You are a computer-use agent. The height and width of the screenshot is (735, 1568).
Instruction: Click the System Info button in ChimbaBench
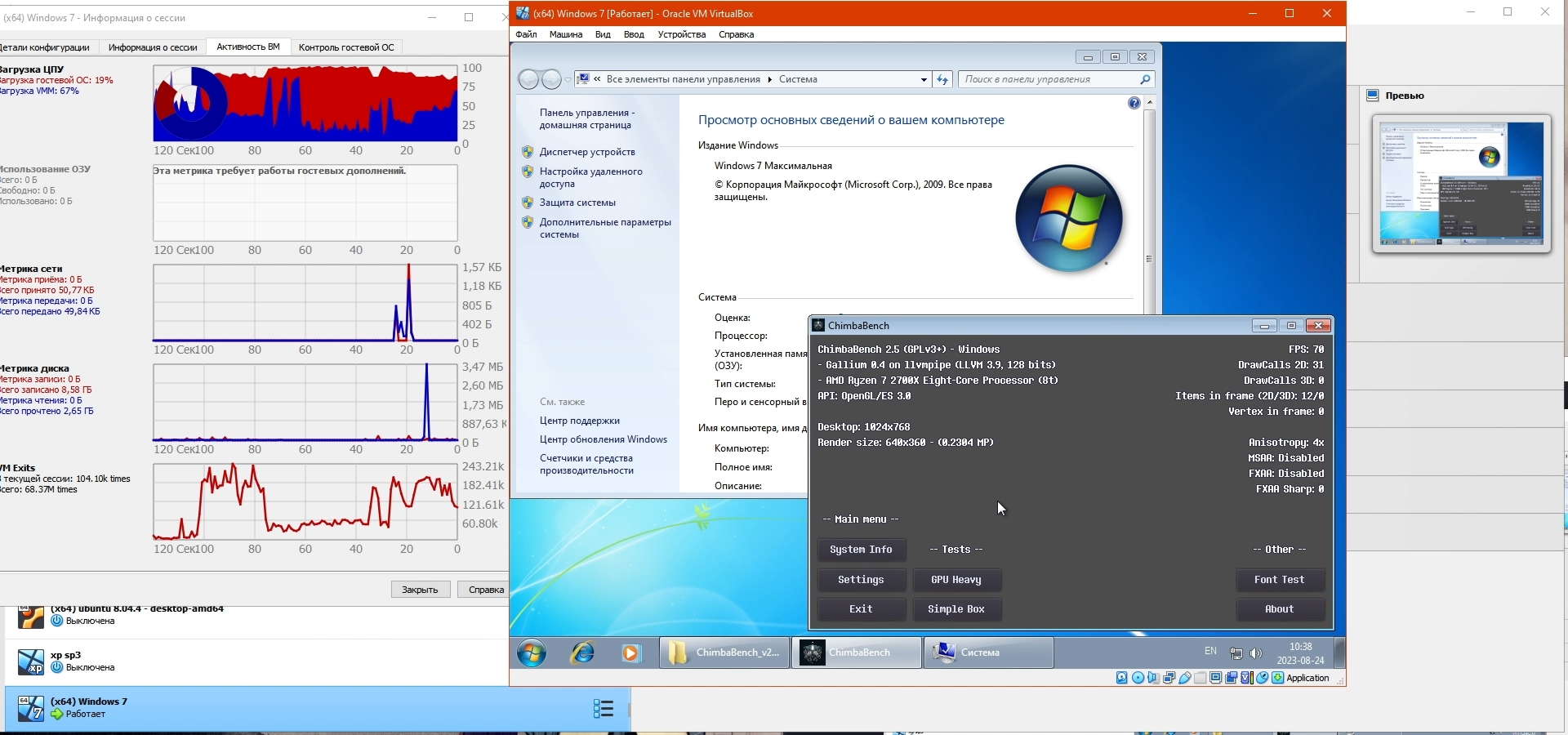[x=861, y=550]
